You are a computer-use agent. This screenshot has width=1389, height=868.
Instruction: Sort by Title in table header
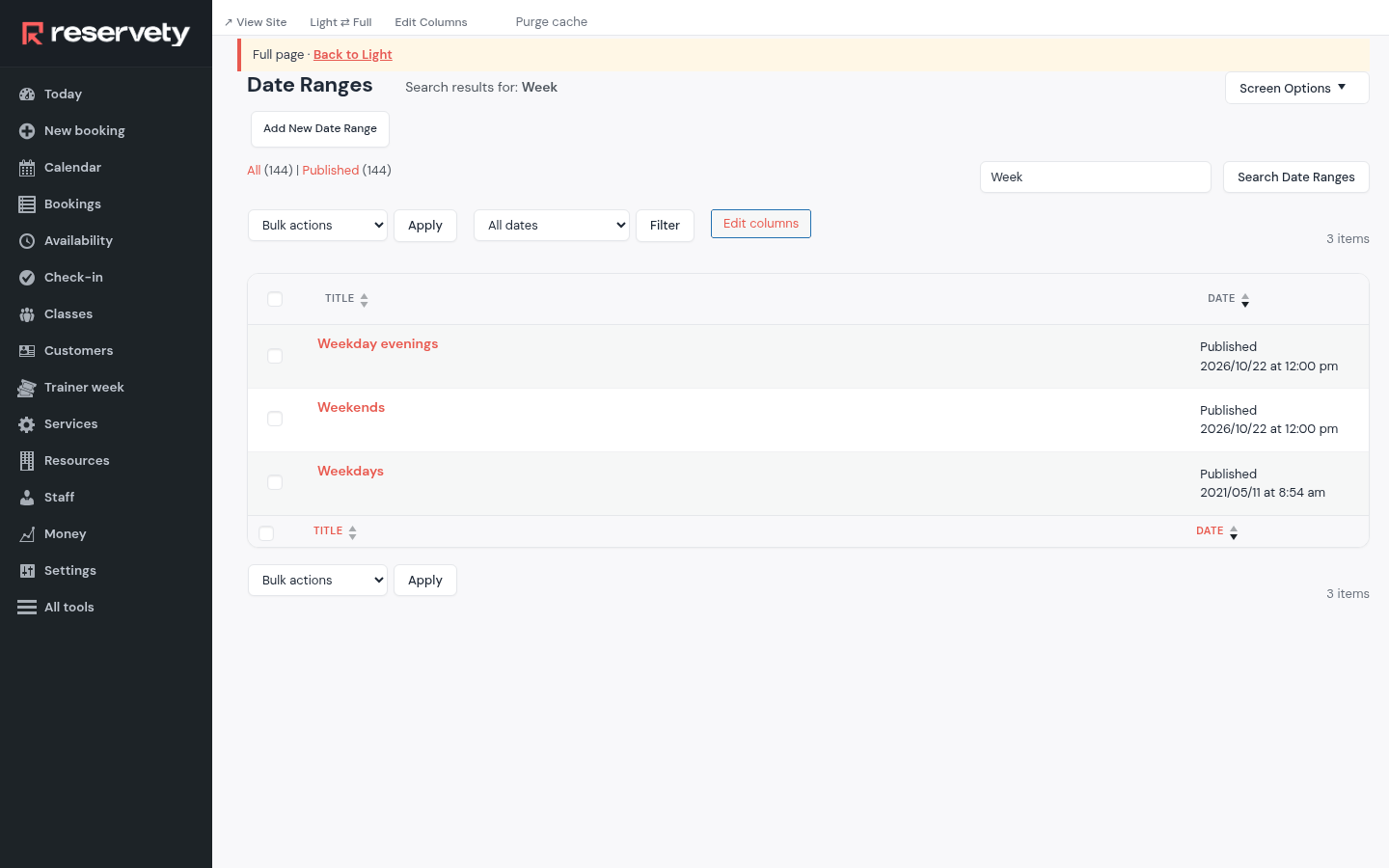point(346,299)
